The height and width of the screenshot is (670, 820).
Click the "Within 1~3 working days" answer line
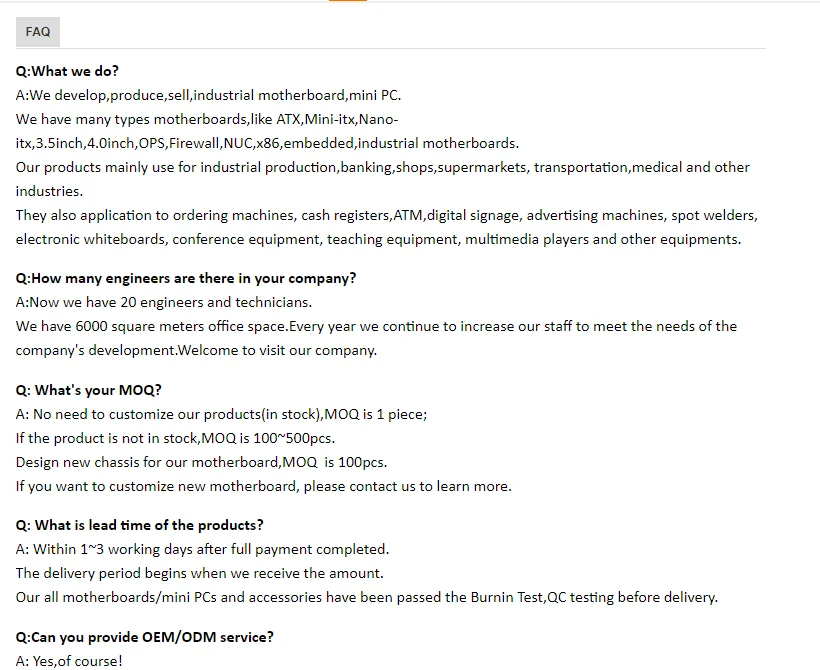click(202, 549)
